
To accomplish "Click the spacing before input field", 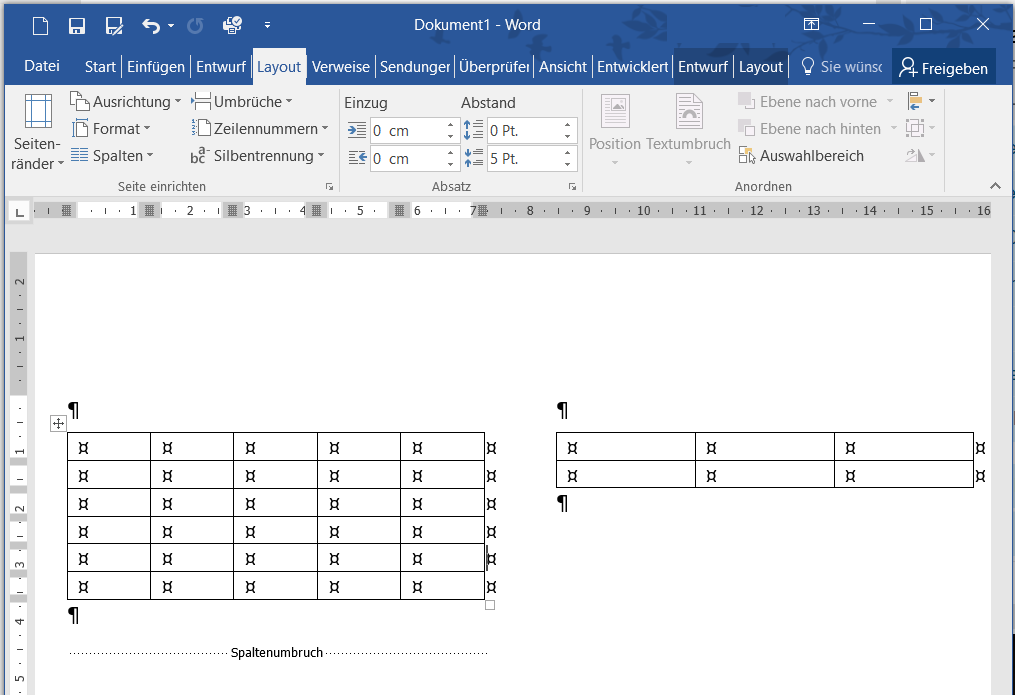I will coord(524,131).
